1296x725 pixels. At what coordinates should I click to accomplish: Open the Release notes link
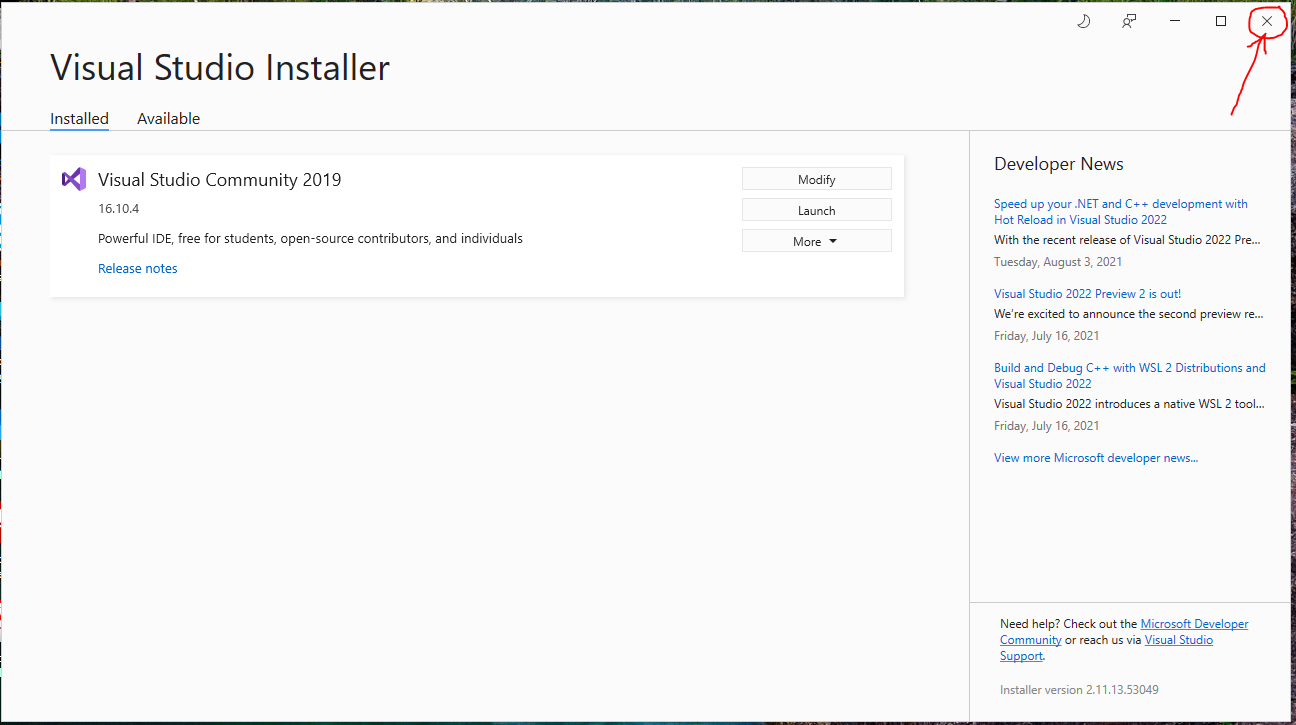[138, 268]
